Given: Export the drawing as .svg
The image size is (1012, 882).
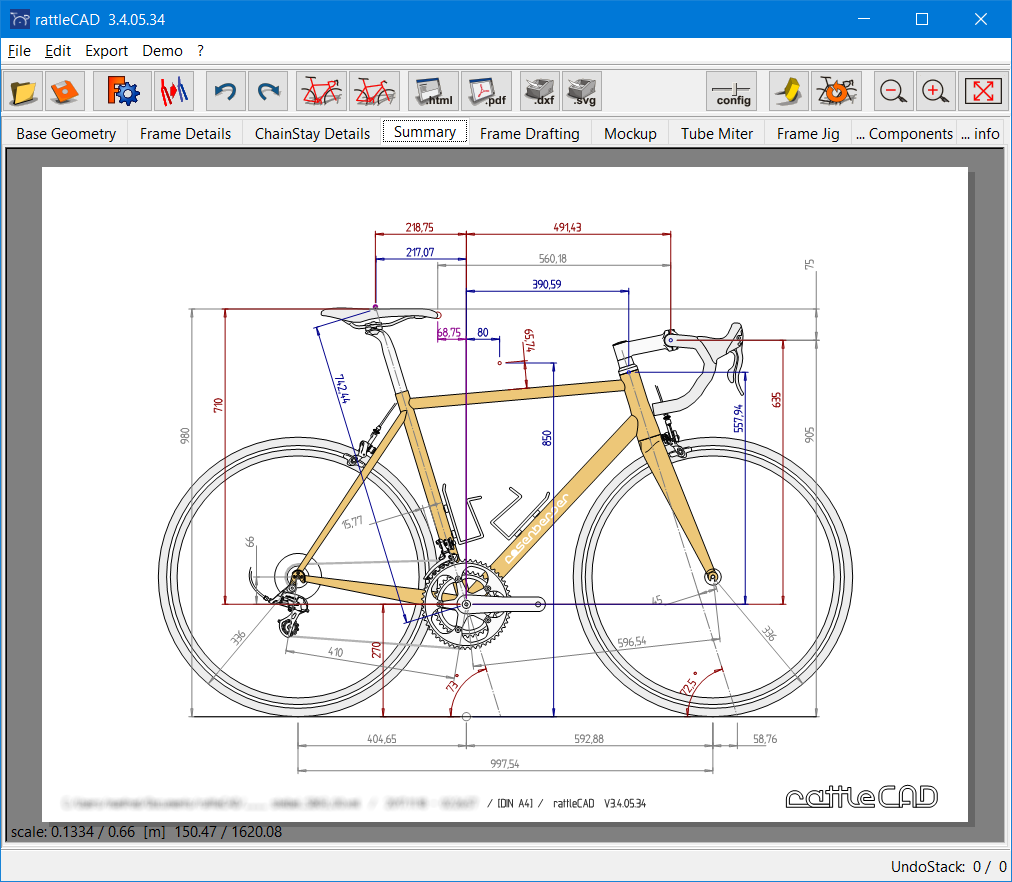Looking at the screenshot, I should pyautogui.click(x=582, y=91).
